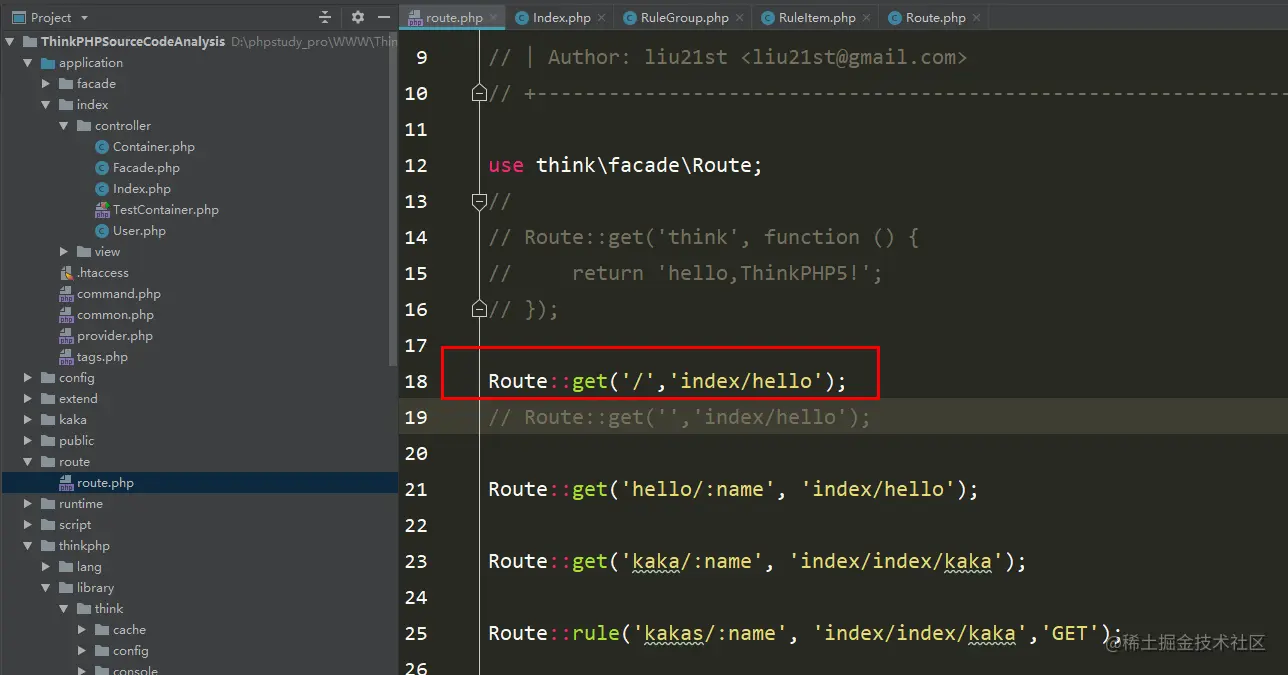Click the cache folder icon
The image size is (1288, 675).
tap(102, 630)
